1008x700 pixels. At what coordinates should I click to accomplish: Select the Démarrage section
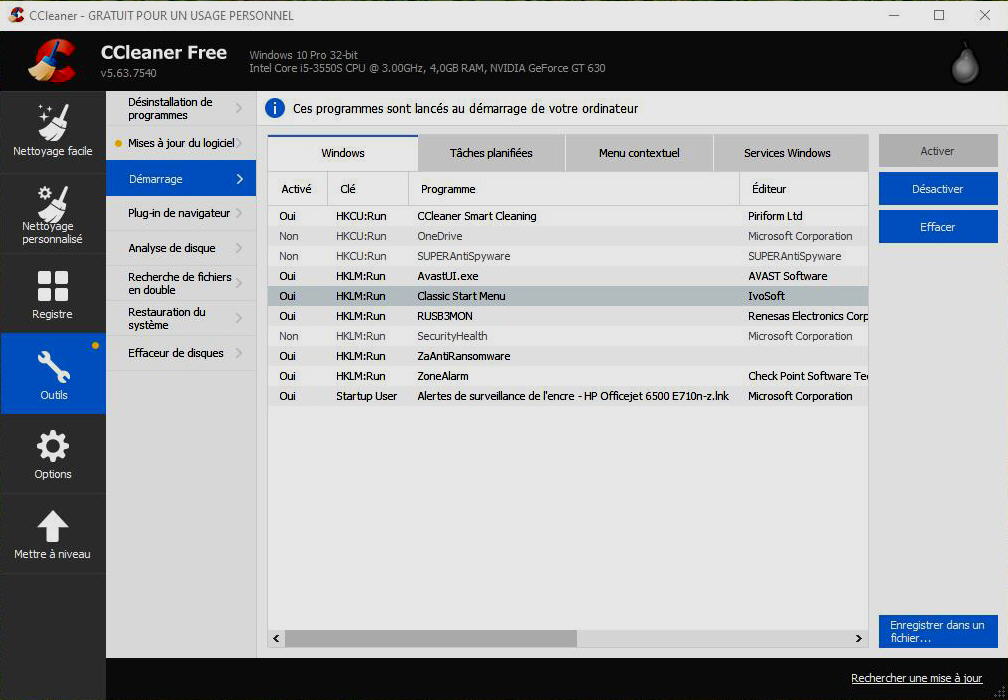(x=181, y=179)
